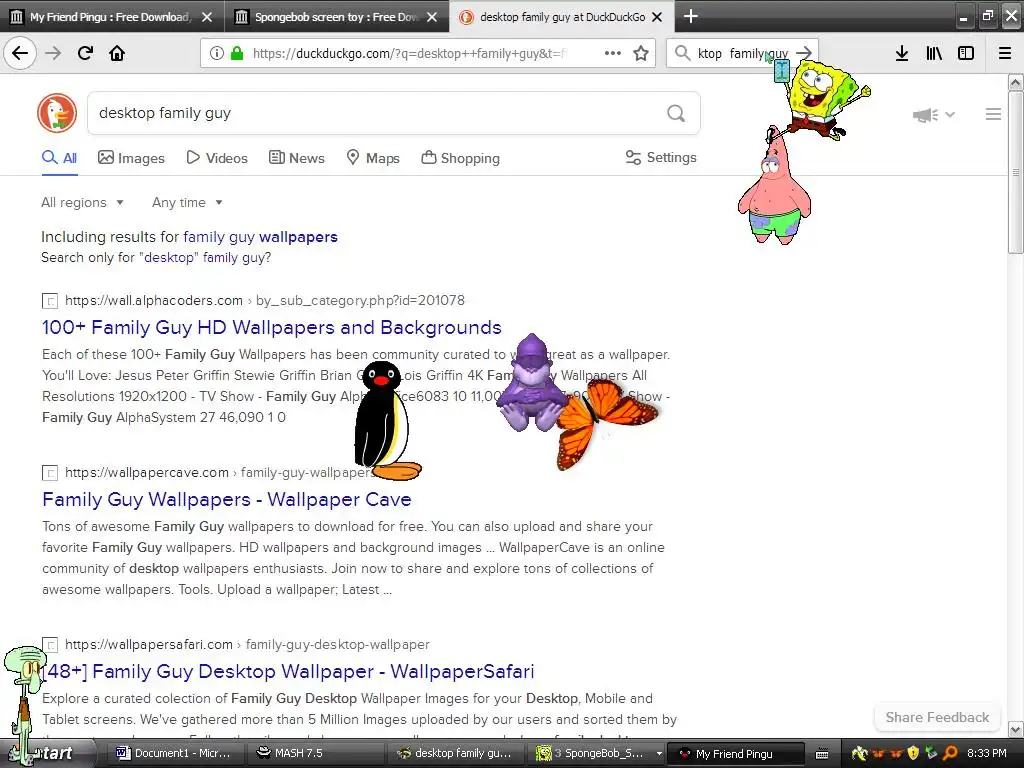Click the Share Feedback button
The image size is (1024, 768).
tap(937, 717)
